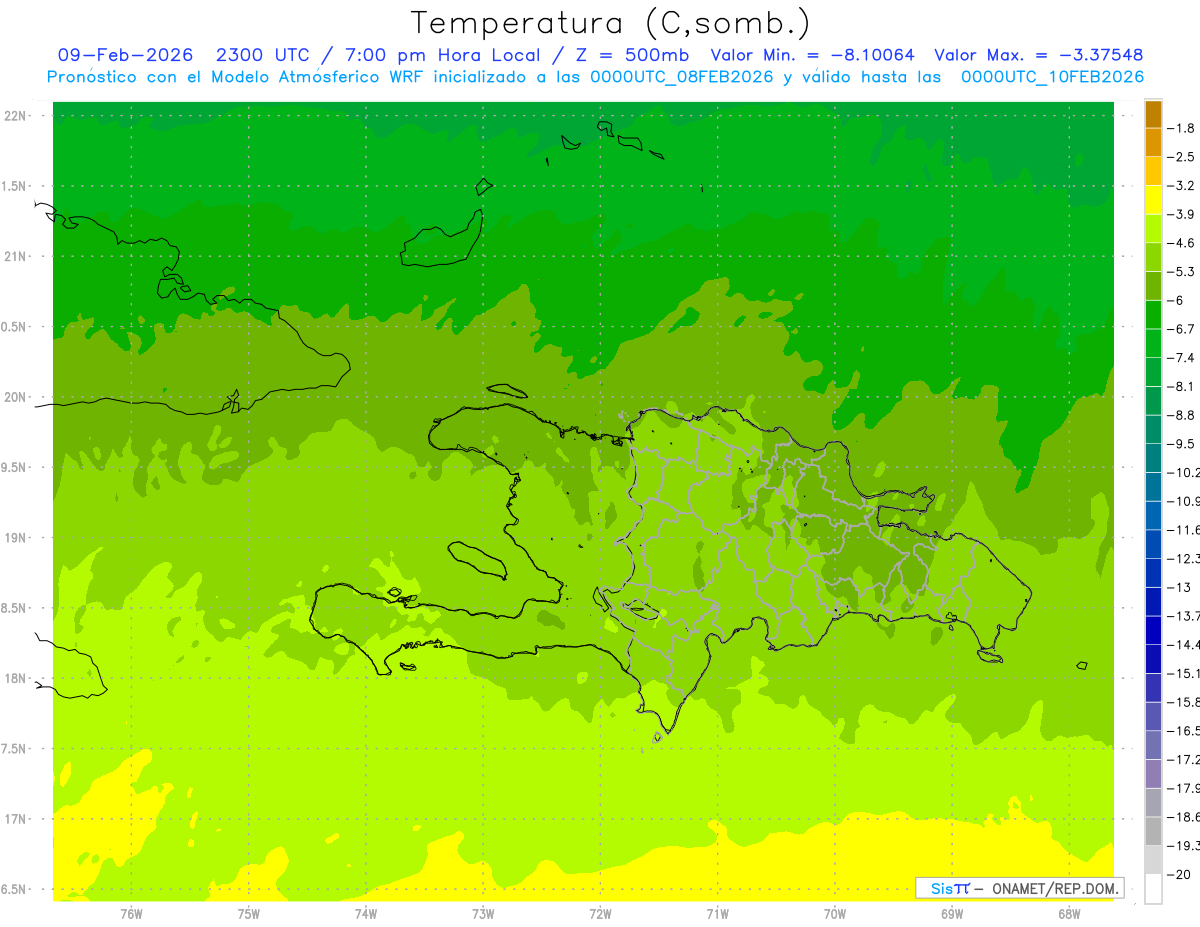
Task: Click 'Valor Min. = -8.10064' text
Action: tap(812, 55)
